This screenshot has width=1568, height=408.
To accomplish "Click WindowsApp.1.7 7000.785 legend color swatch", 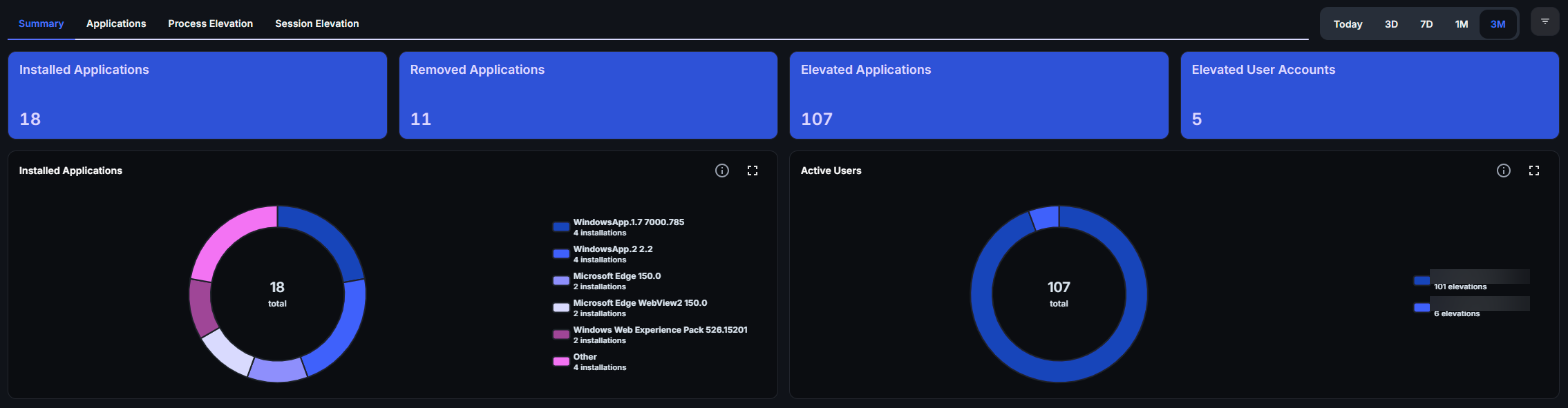I will pyautogui.click(x=560, y=227).
